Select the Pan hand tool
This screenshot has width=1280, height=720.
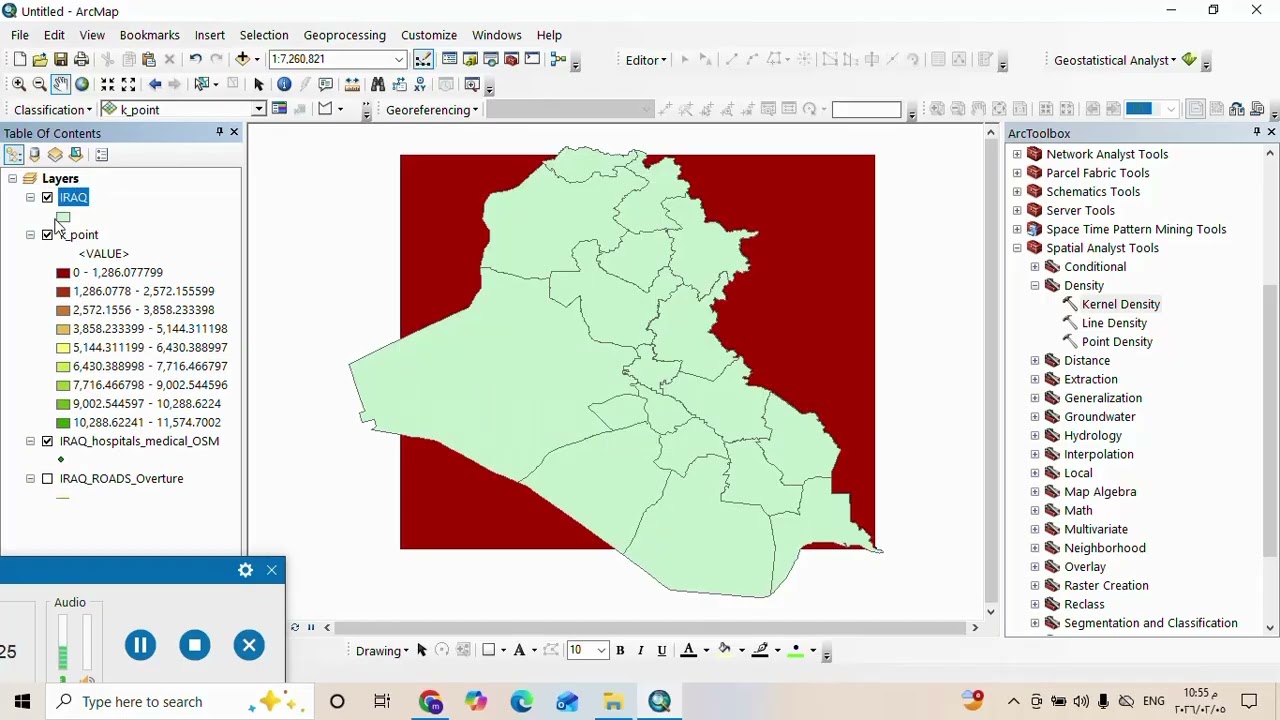point(61,85)
